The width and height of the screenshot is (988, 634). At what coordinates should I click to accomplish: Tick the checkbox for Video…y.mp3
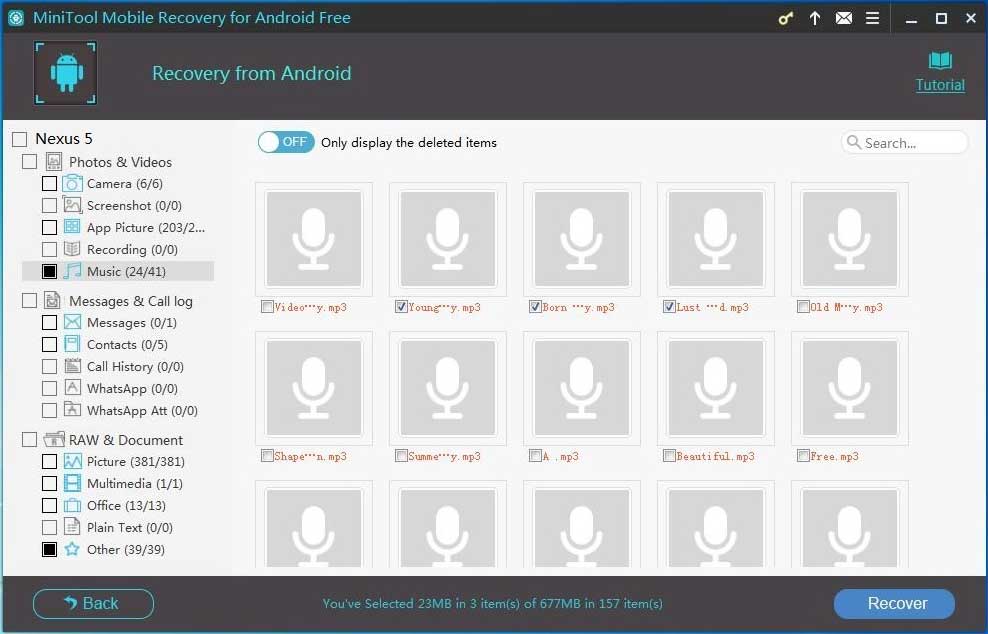point(267,307)
